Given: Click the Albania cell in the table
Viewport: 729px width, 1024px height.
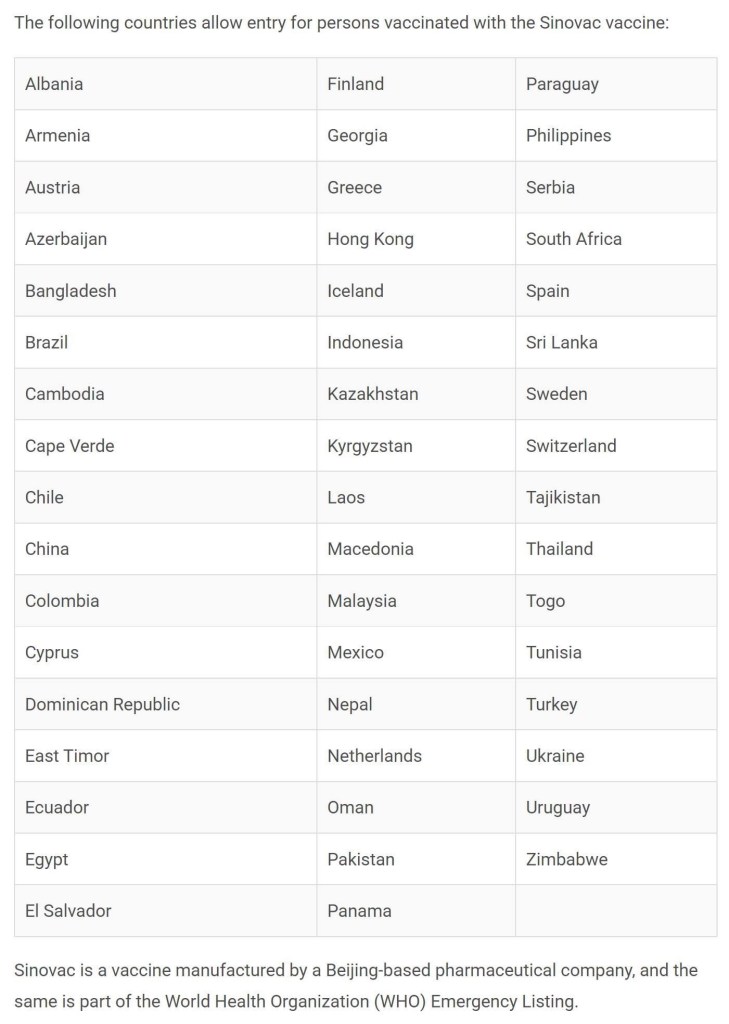Looking at the screenshot, I should click(x=54, y=84).
